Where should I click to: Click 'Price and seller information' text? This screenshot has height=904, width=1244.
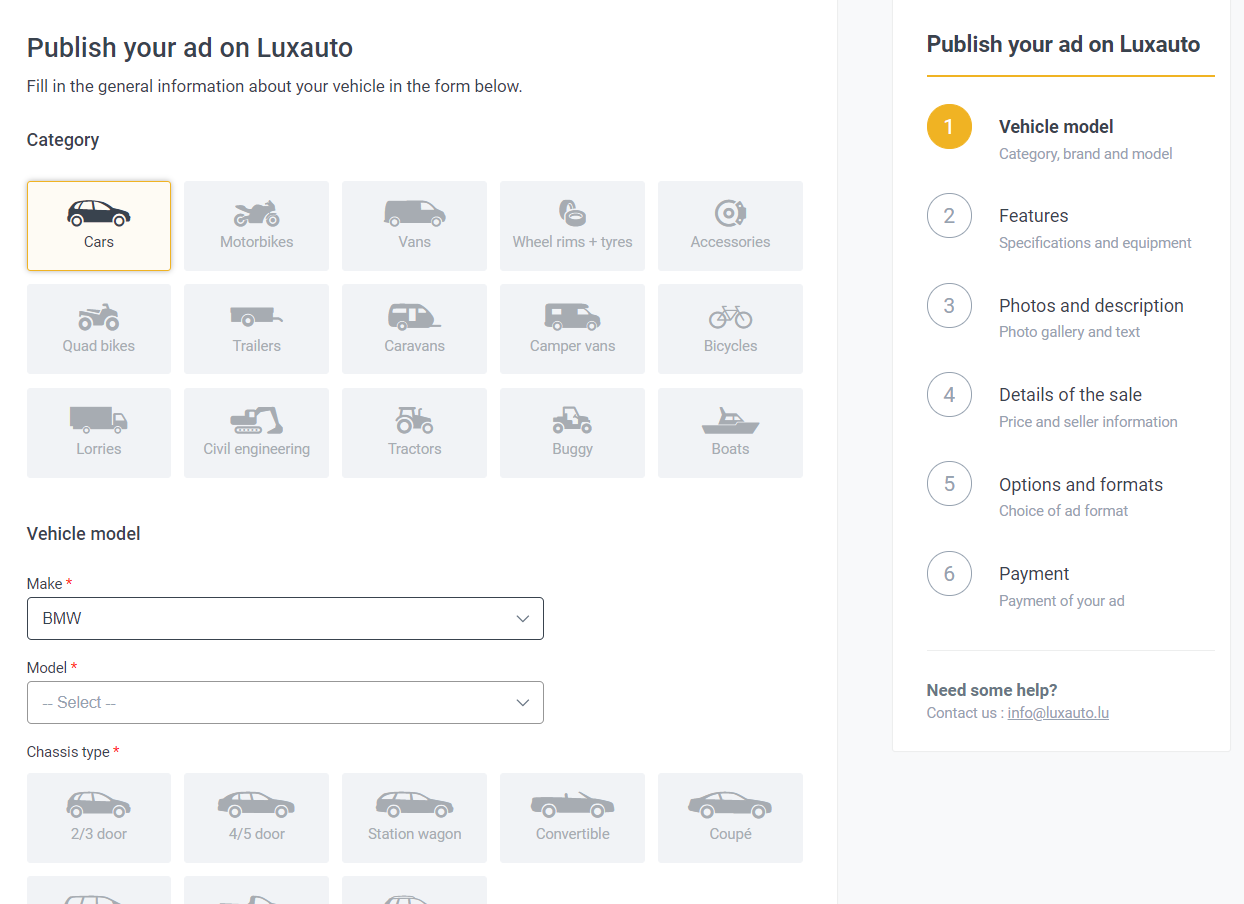click(1088, 422)
